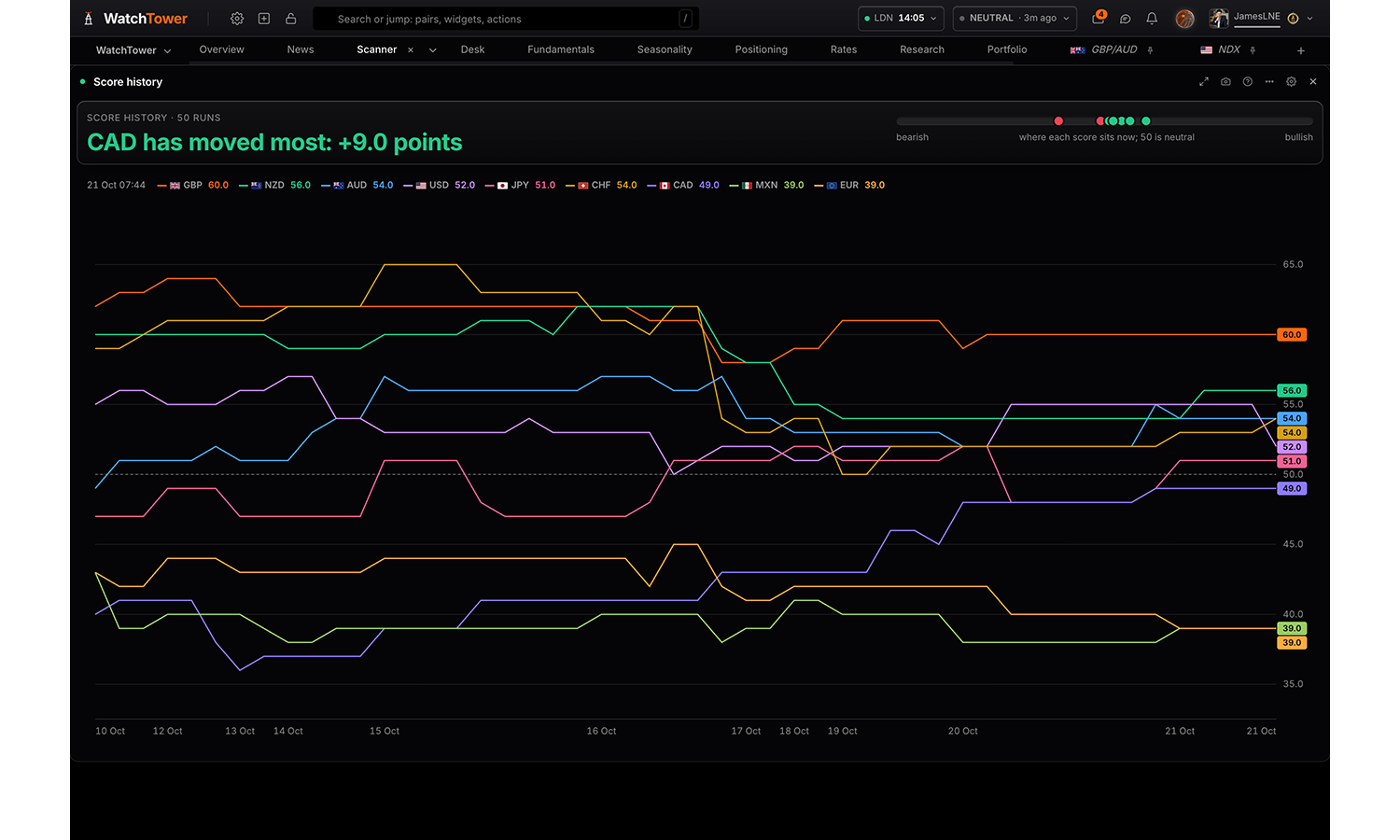Open the LDN 14:05 clock dropdown

[901, 19]
